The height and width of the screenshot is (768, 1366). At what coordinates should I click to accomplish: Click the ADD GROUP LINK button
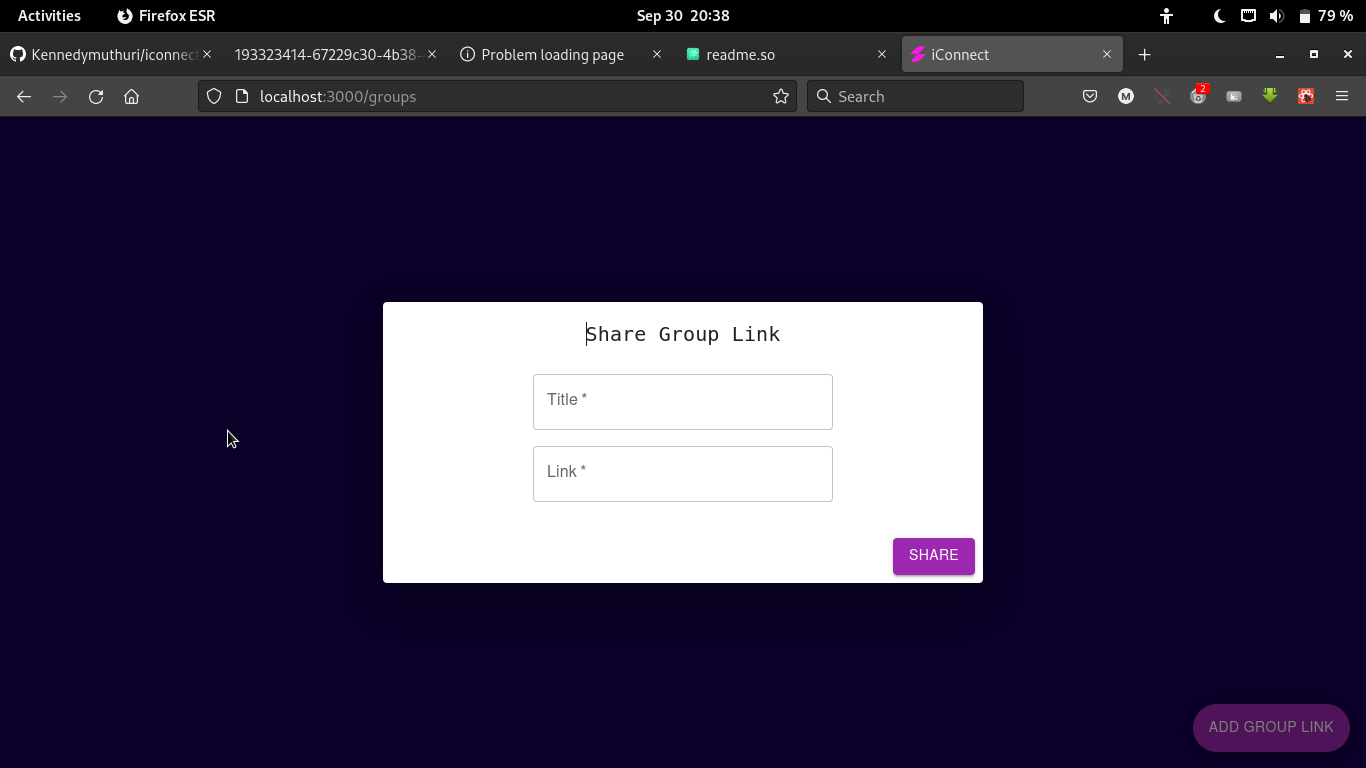[x=1271, y=727]
